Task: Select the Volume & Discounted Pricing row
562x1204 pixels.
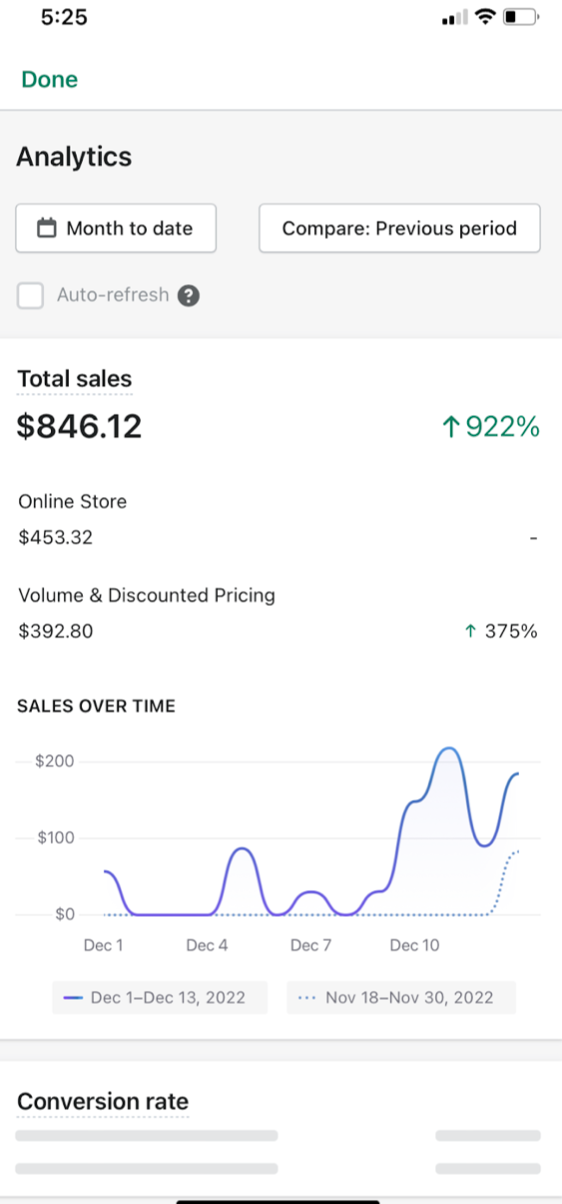Action: 280,613
